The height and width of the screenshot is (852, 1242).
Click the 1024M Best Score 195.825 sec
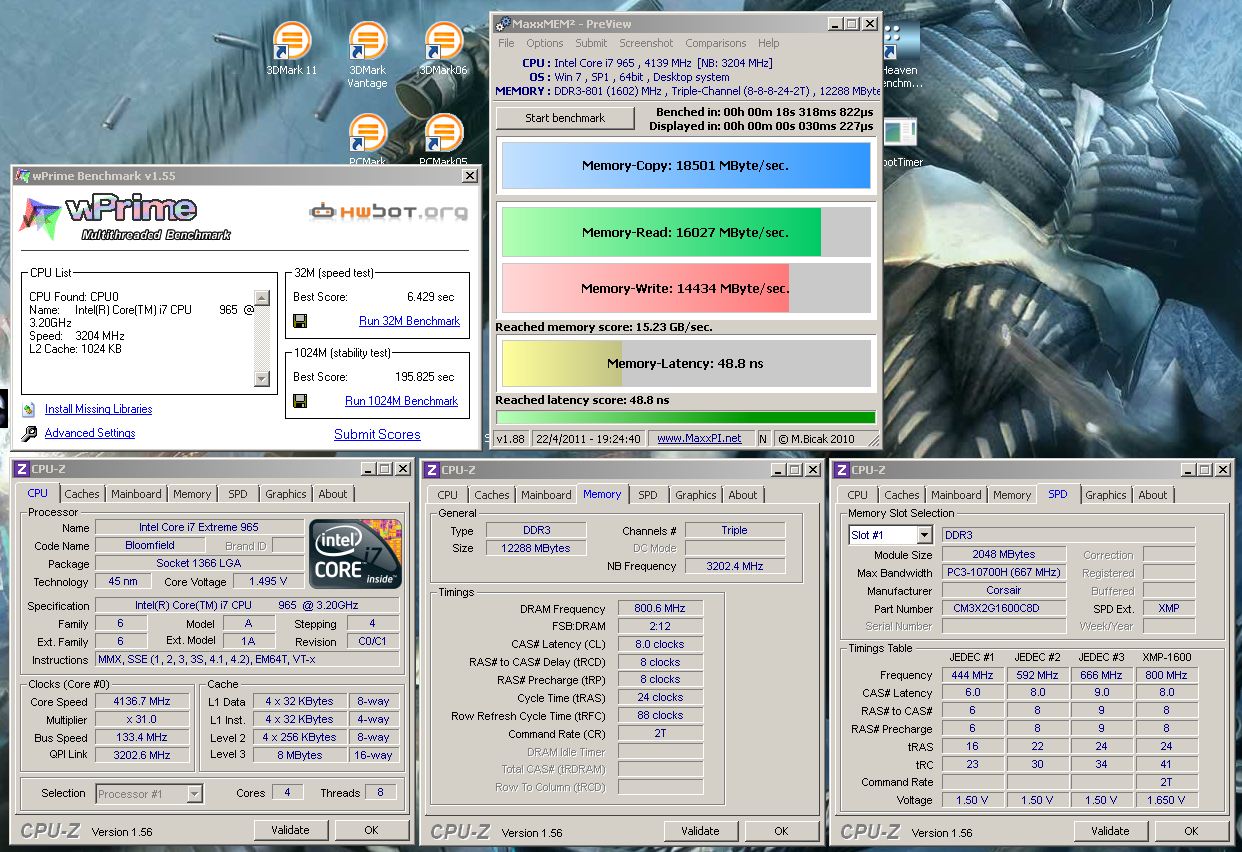coord(425,377)
